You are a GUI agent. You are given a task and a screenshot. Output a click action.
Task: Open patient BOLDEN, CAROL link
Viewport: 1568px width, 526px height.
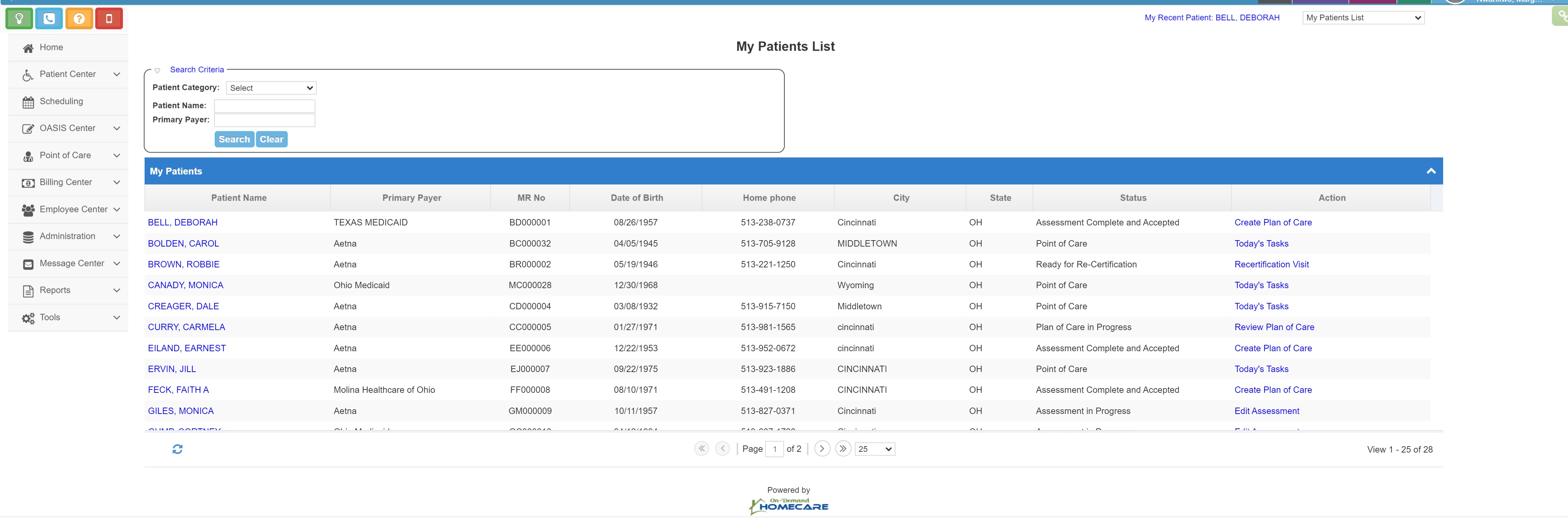tap(183, 244)
